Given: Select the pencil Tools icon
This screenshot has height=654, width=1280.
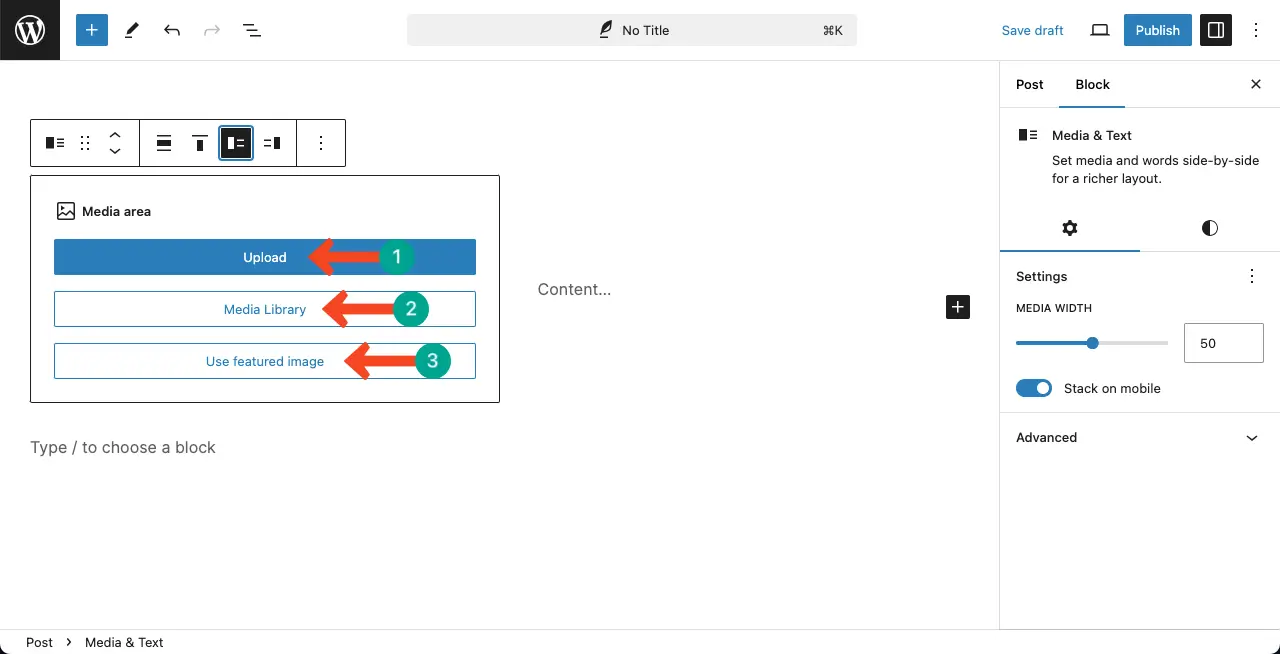Looking at the screenshot, I should (132, 30).
